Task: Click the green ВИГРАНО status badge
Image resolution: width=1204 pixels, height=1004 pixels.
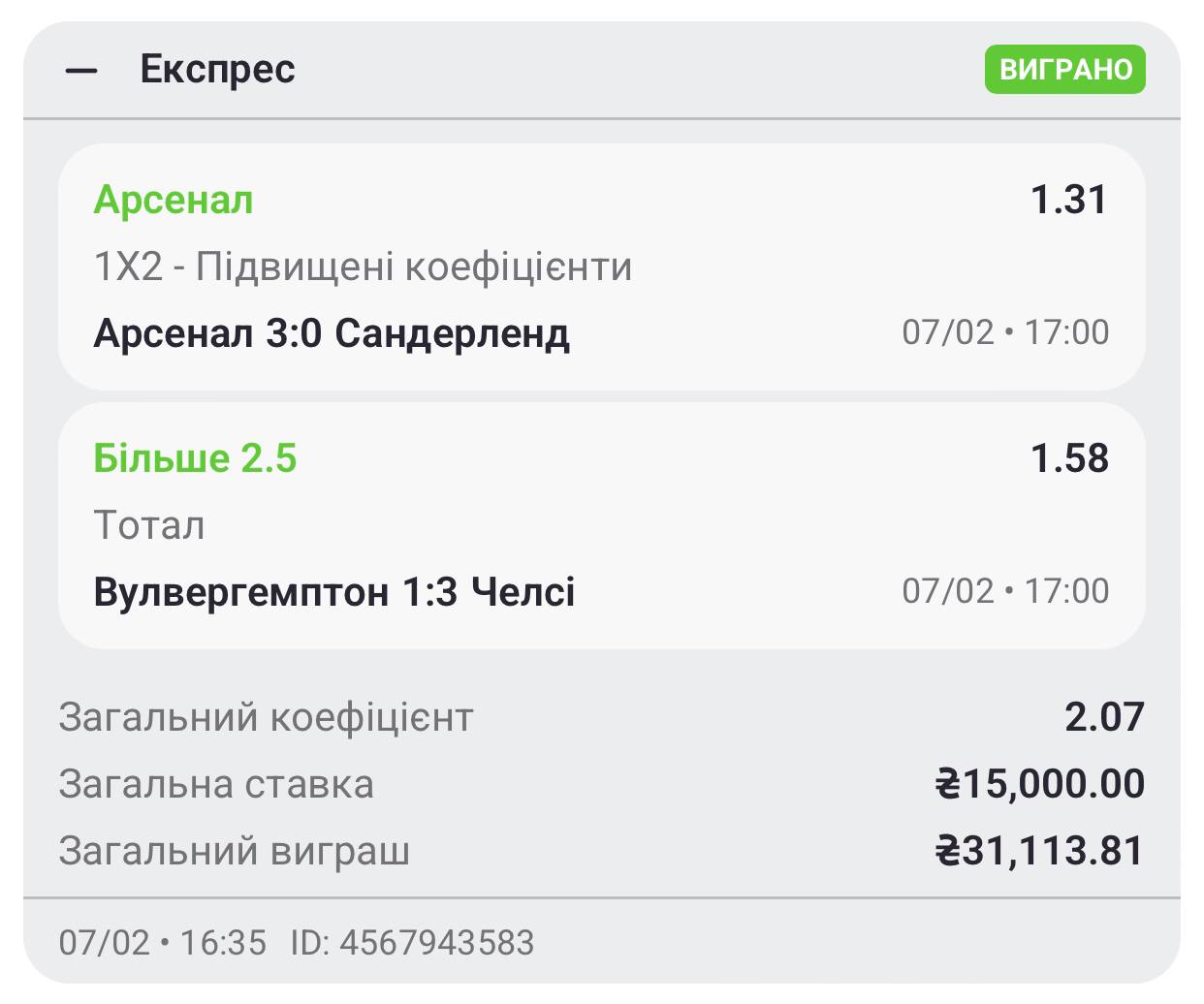Action: (x=1064, y=70)
